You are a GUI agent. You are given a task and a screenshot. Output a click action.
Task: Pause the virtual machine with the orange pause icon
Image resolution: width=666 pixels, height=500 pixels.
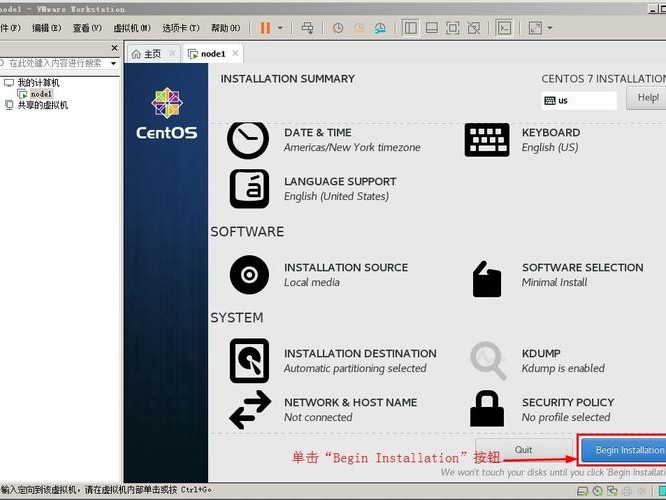[265, 28]
